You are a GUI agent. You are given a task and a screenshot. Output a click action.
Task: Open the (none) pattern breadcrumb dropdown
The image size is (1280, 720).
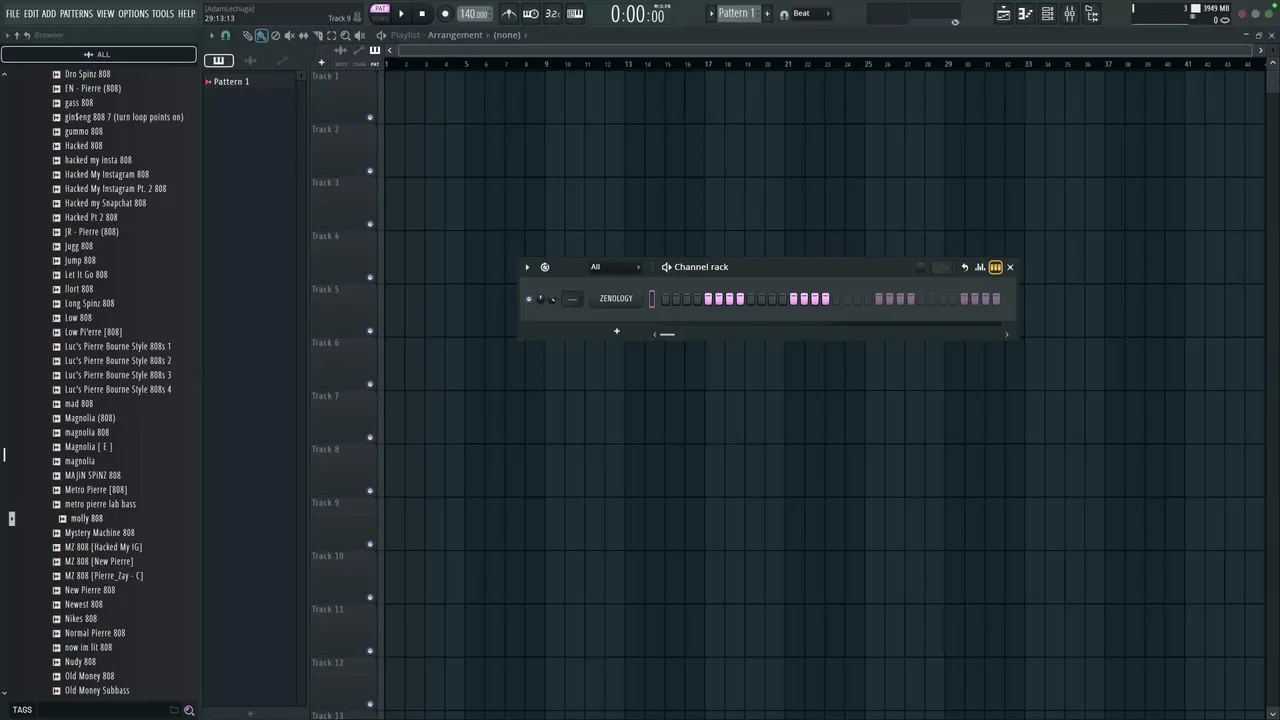point(507,35)
